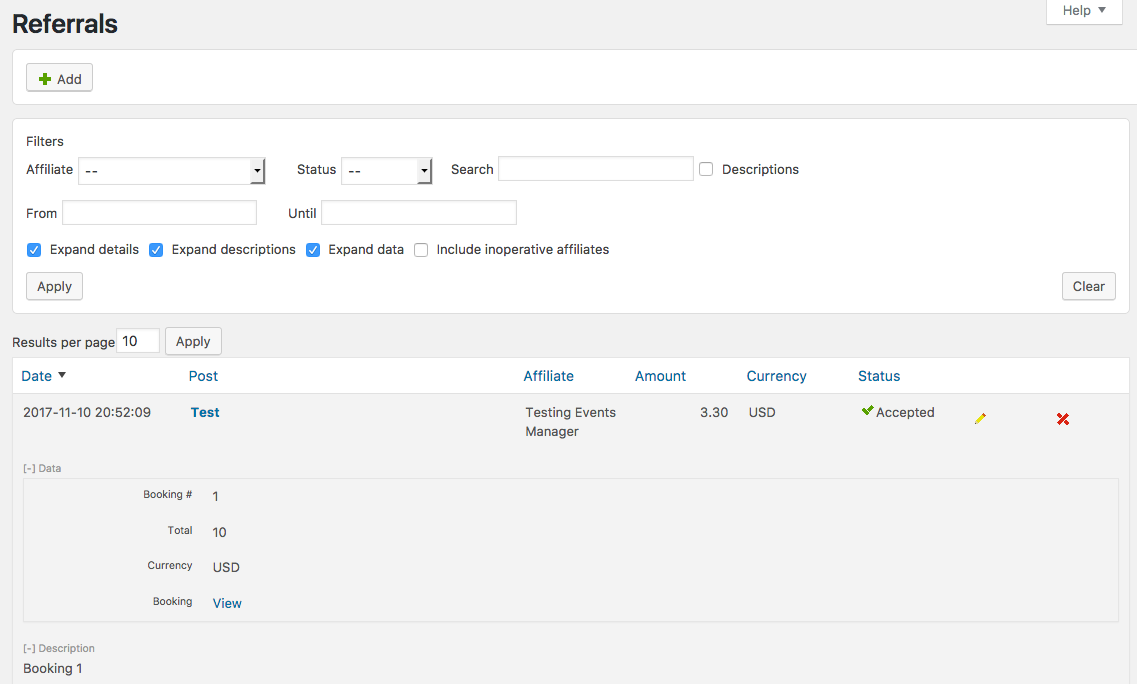Click the green plus Add button

tap(60, 79)
